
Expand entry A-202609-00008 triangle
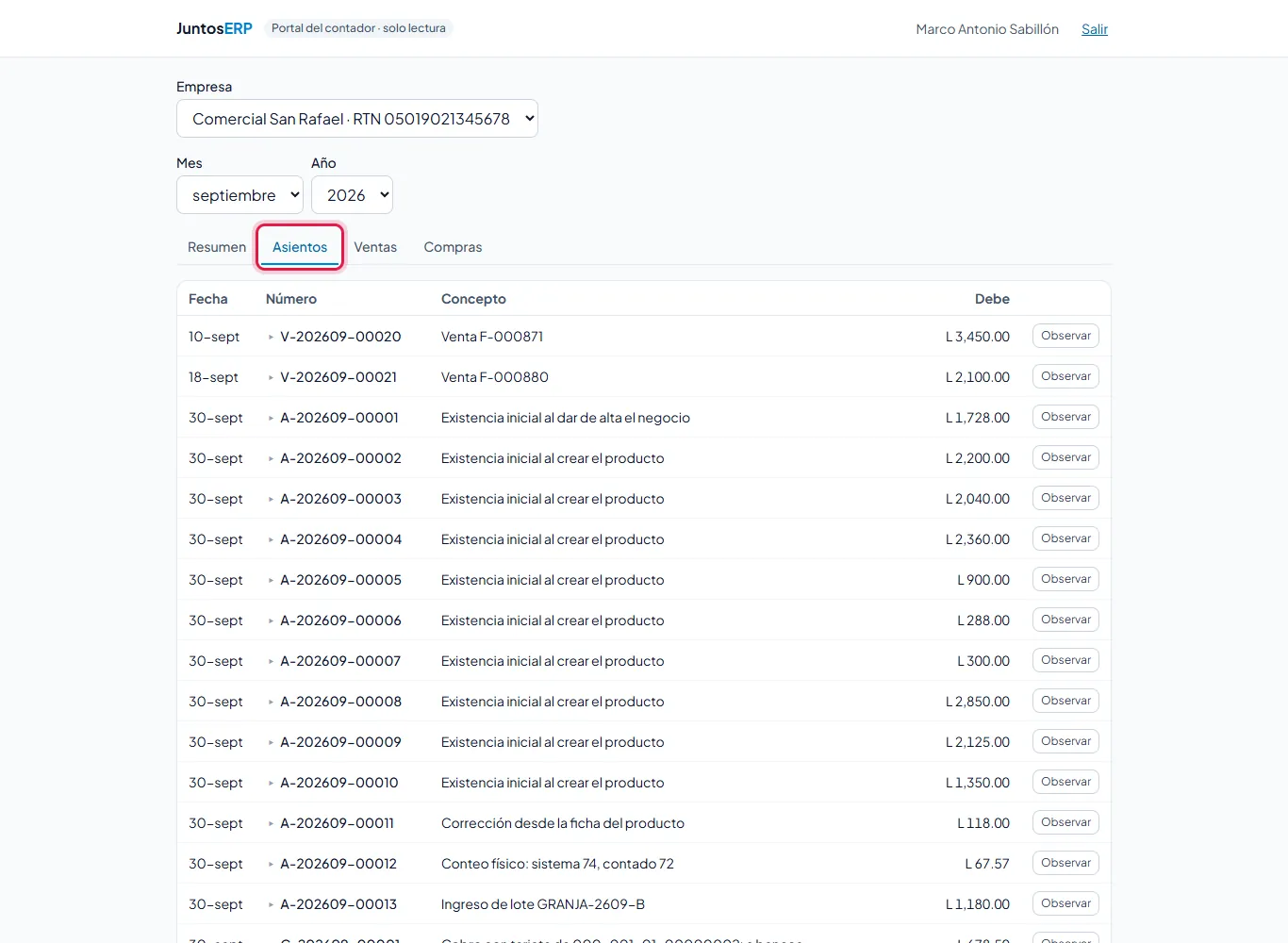tap(271, 702)
